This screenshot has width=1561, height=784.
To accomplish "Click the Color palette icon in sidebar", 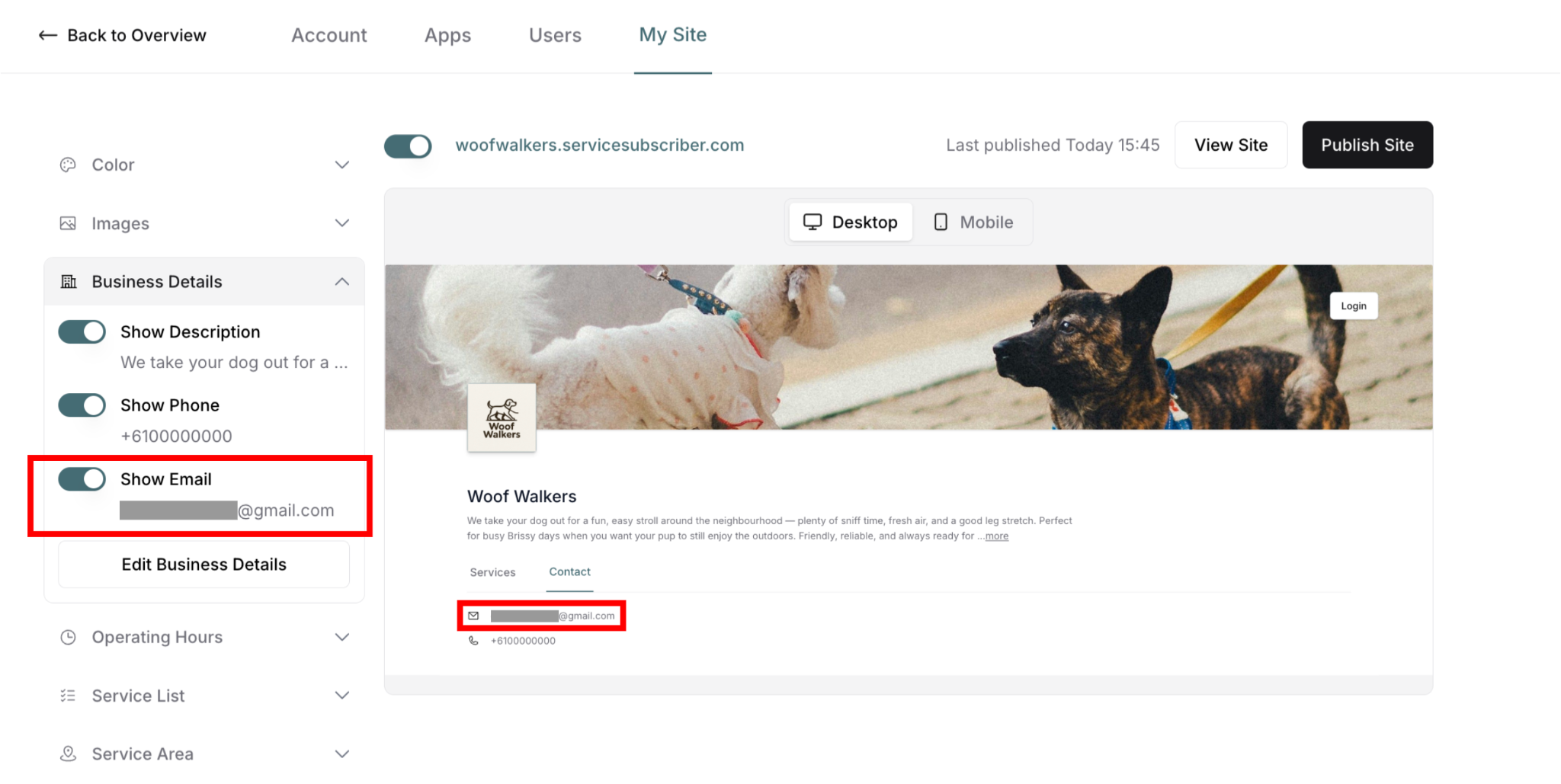I will point(68,165).
